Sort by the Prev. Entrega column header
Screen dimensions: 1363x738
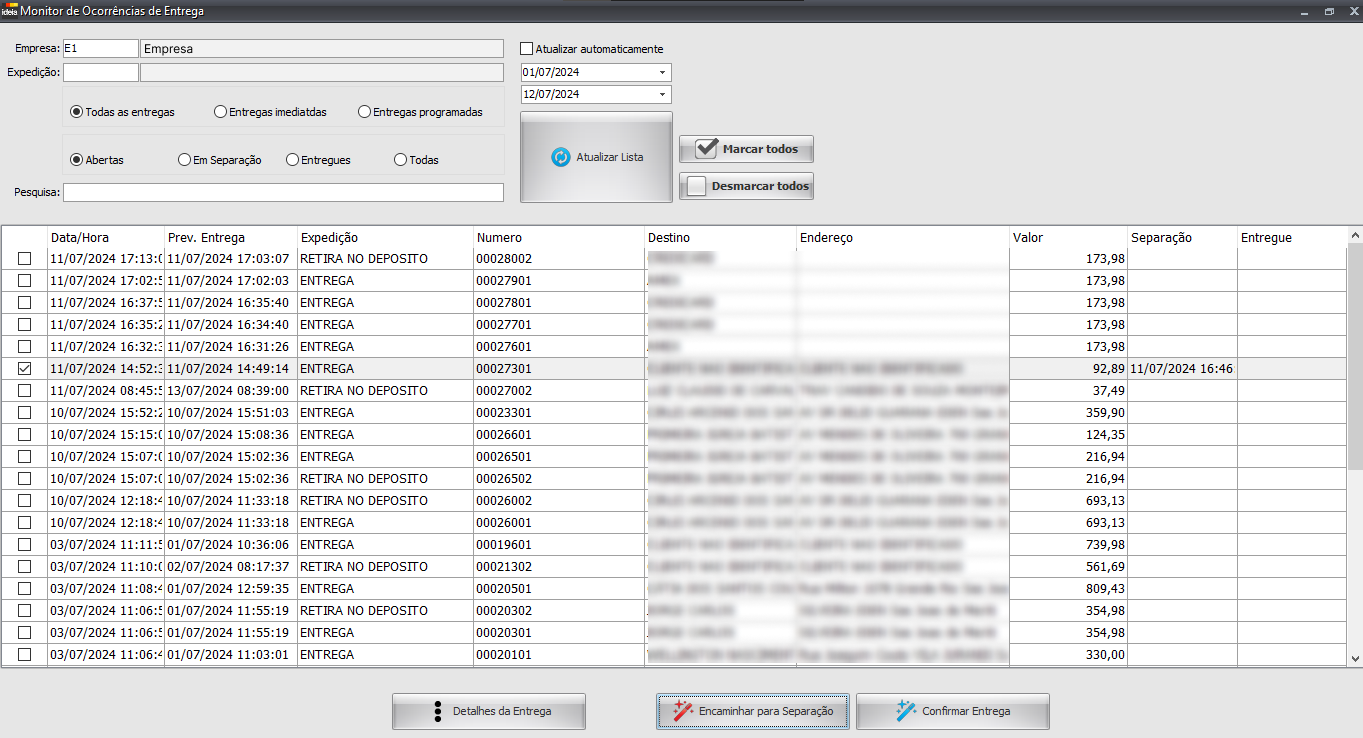click(230, 238)
